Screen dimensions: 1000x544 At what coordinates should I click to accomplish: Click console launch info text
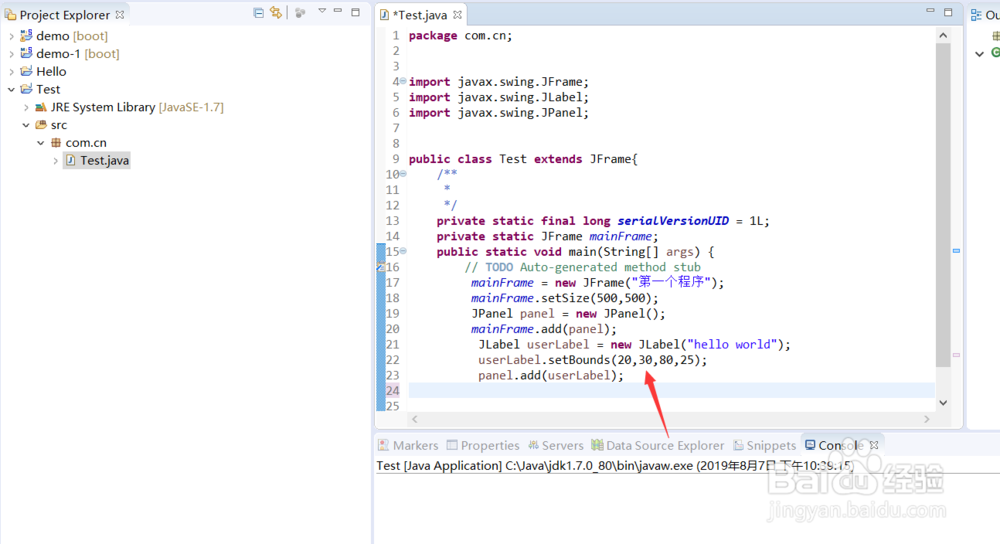pos(615,466)
